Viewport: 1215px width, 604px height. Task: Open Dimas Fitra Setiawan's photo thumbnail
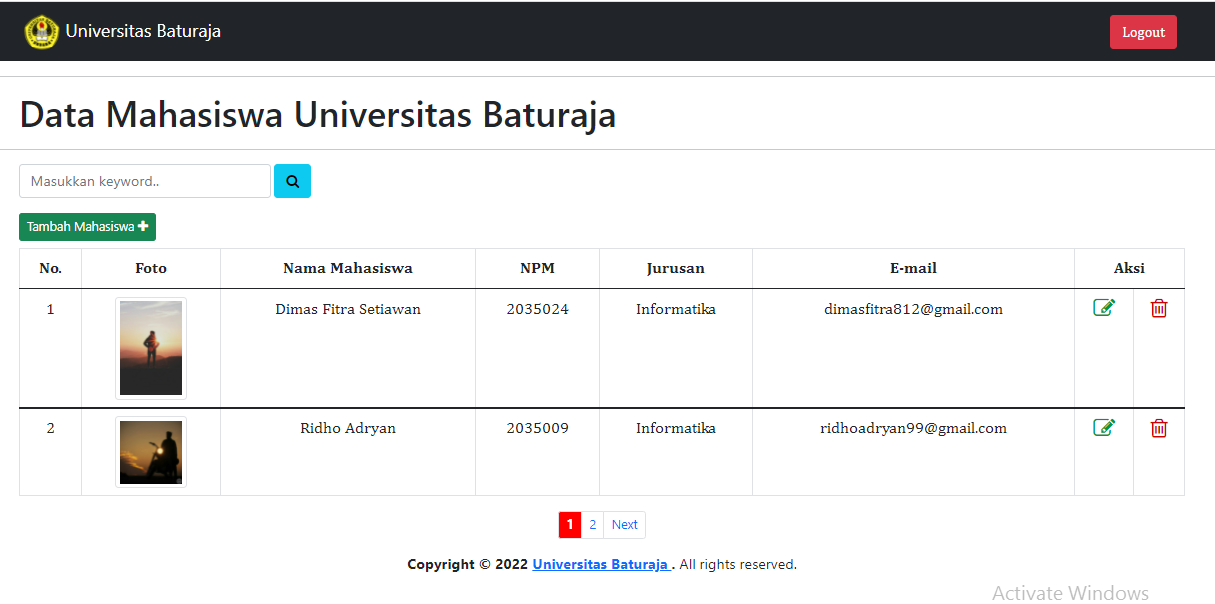coord(151,348)
